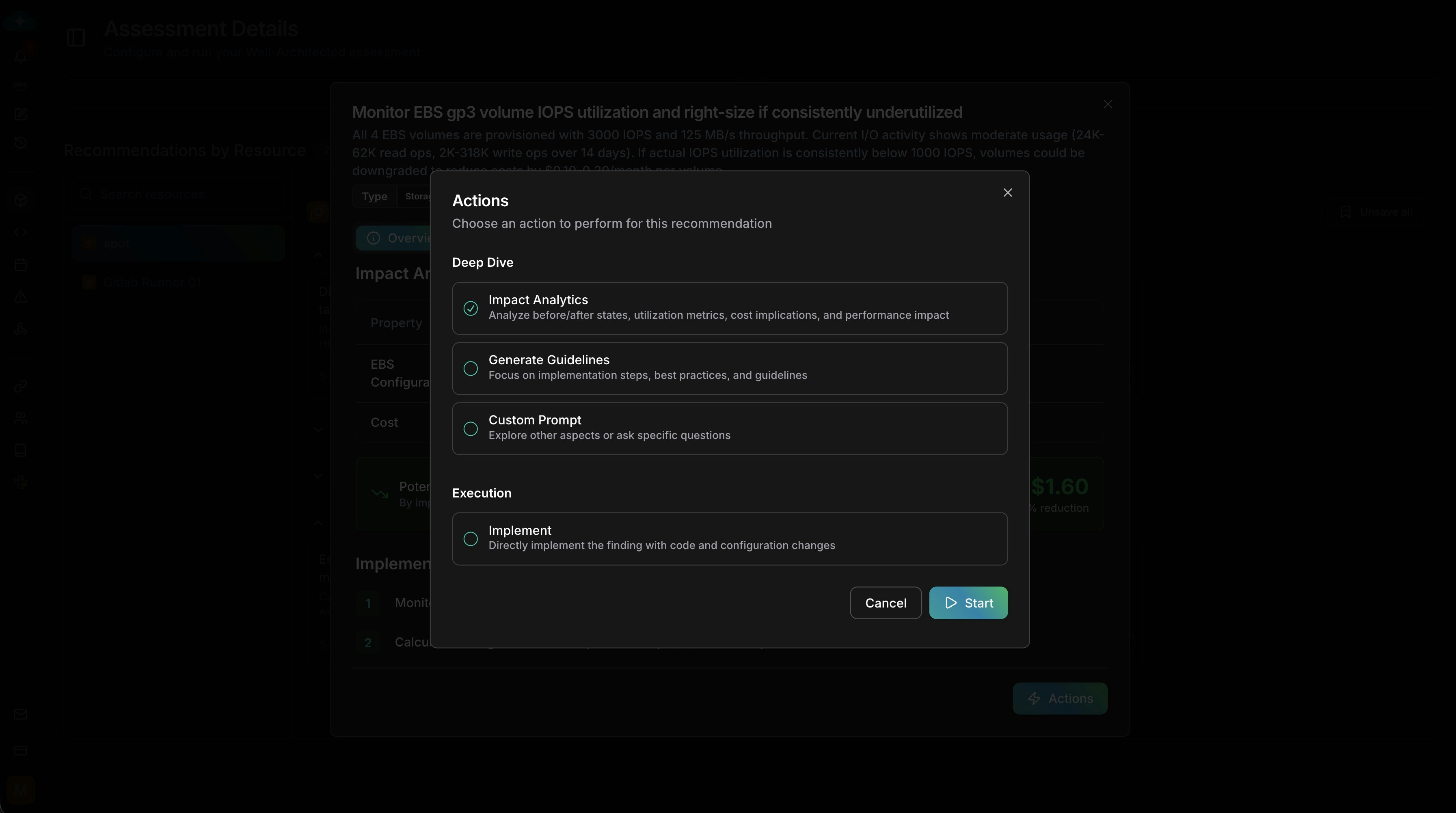Click Cancel to dismiss the Actions dialog

(885, 603)
